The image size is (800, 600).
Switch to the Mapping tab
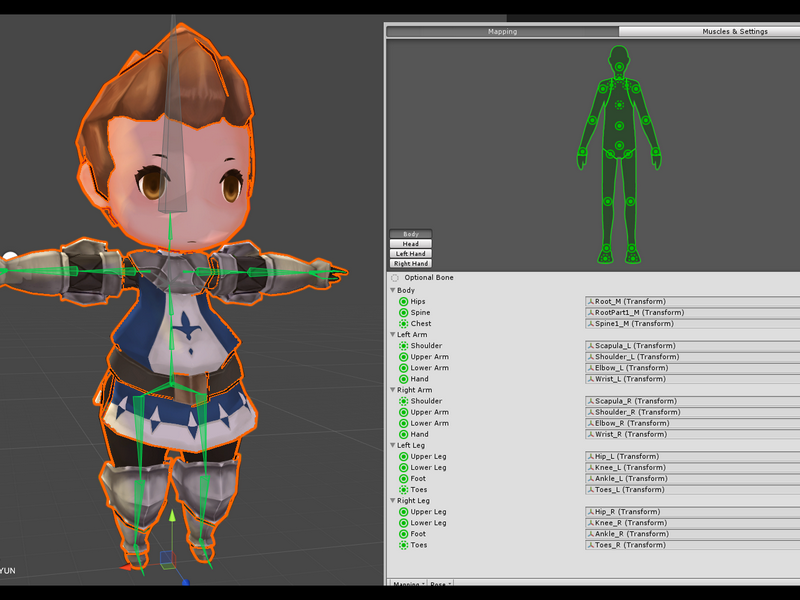click(503, 32)
